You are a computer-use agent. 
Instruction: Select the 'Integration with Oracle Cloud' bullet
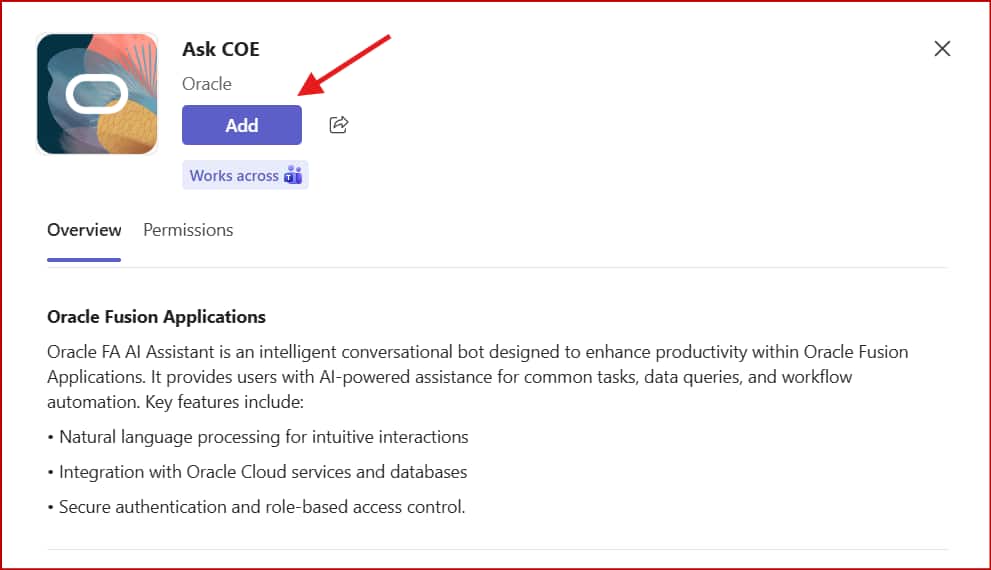(262, 472)
